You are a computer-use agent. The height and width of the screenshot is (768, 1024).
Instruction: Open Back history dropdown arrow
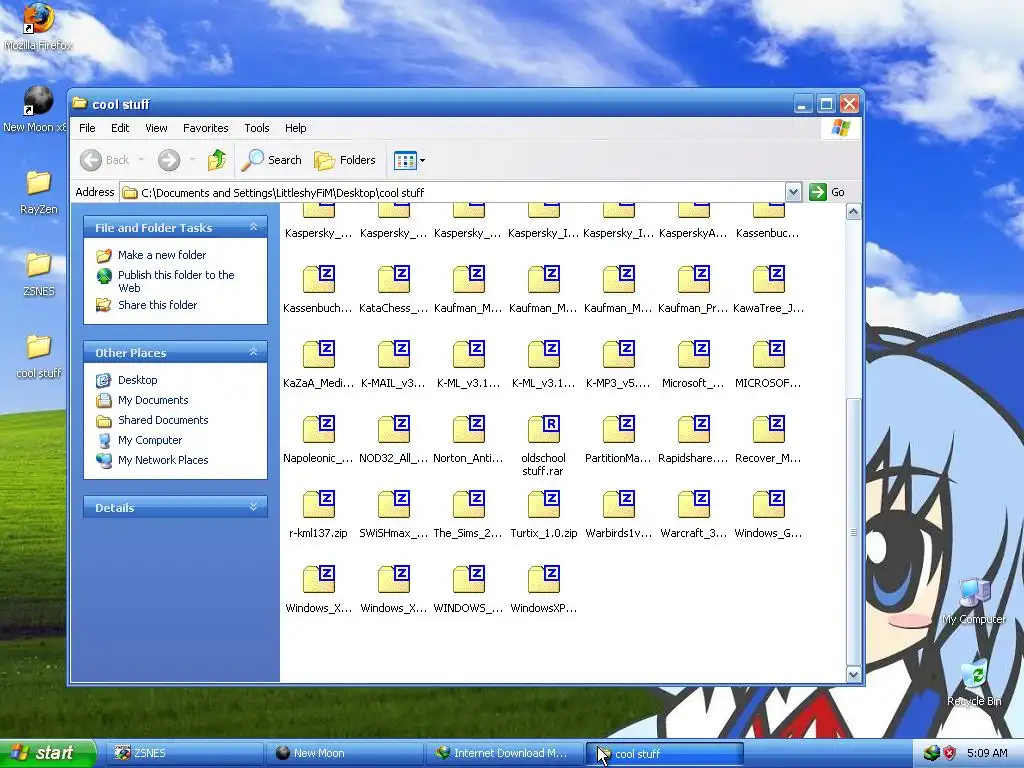point(141,160)
